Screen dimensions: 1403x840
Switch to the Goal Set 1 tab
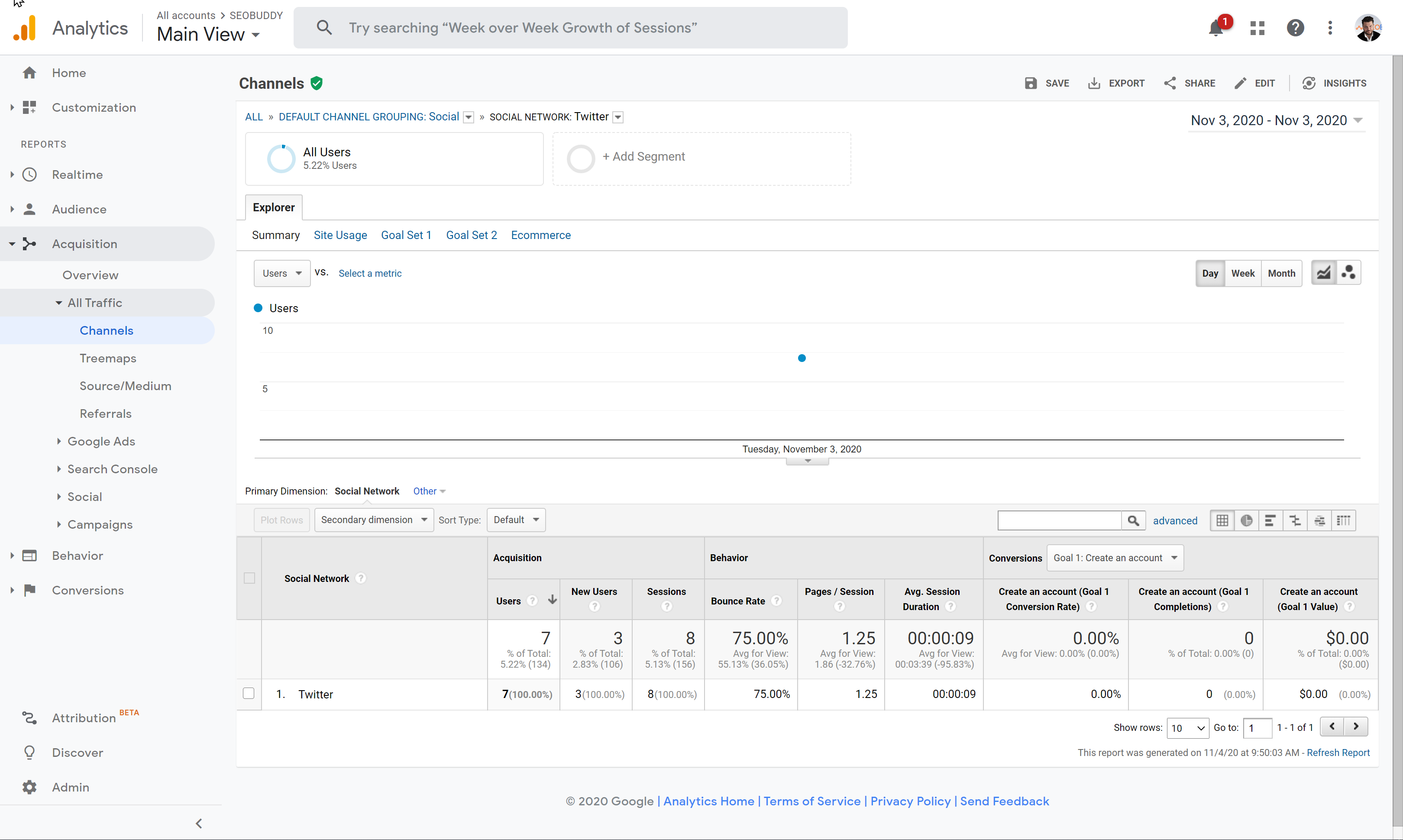tap(406, 235)
